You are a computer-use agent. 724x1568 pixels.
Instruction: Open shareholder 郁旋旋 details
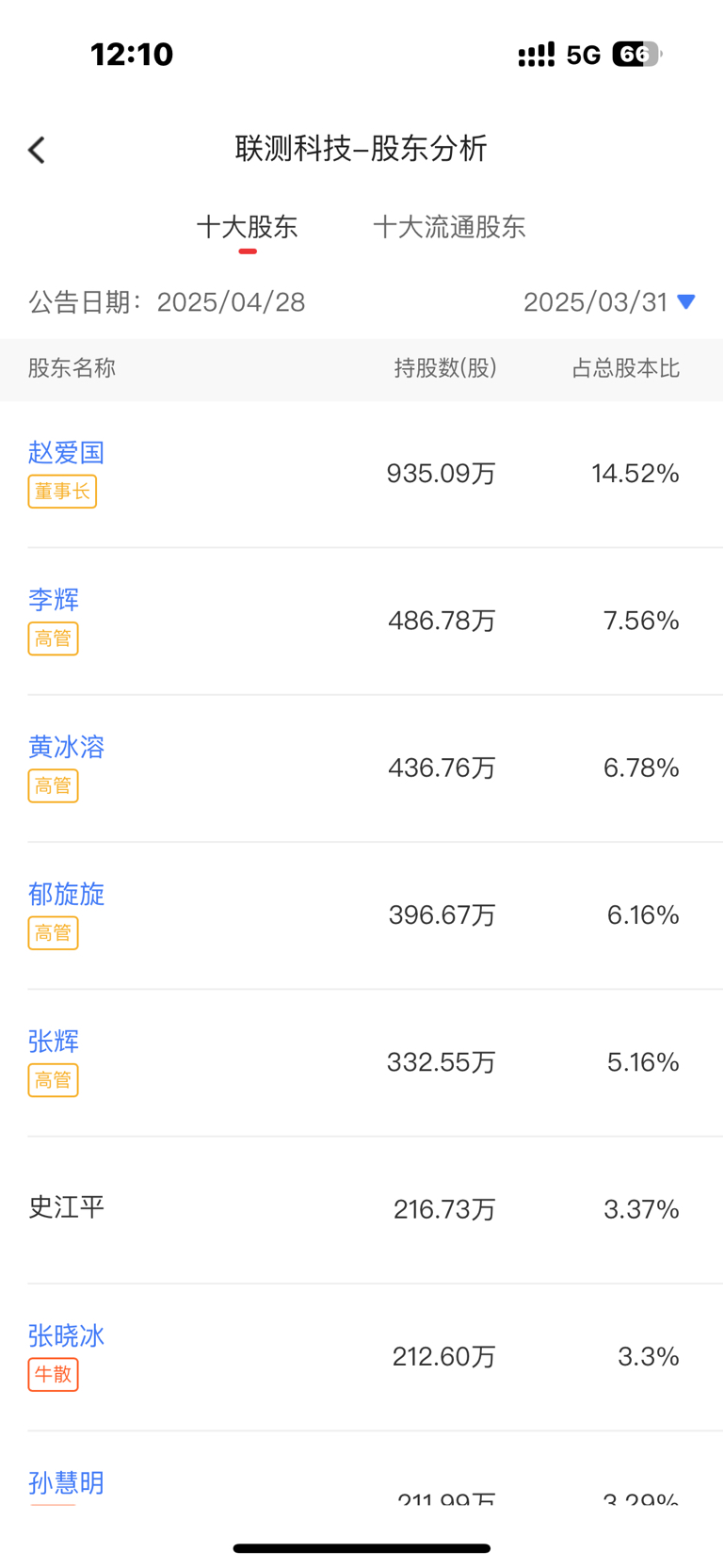coord(66,894)
